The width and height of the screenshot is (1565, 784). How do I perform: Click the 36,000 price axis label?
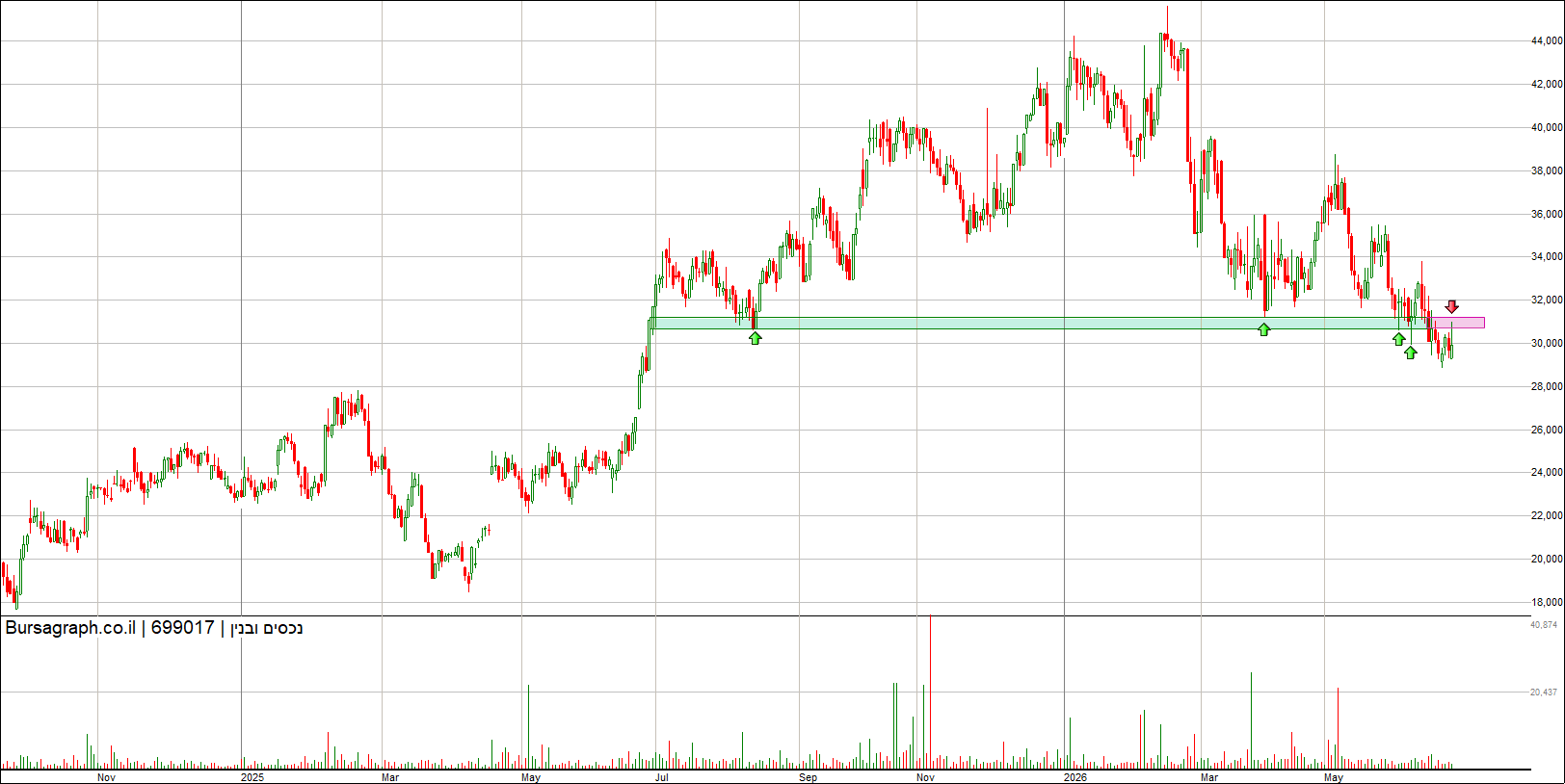pyautogui.click(x=1547, y=214)
